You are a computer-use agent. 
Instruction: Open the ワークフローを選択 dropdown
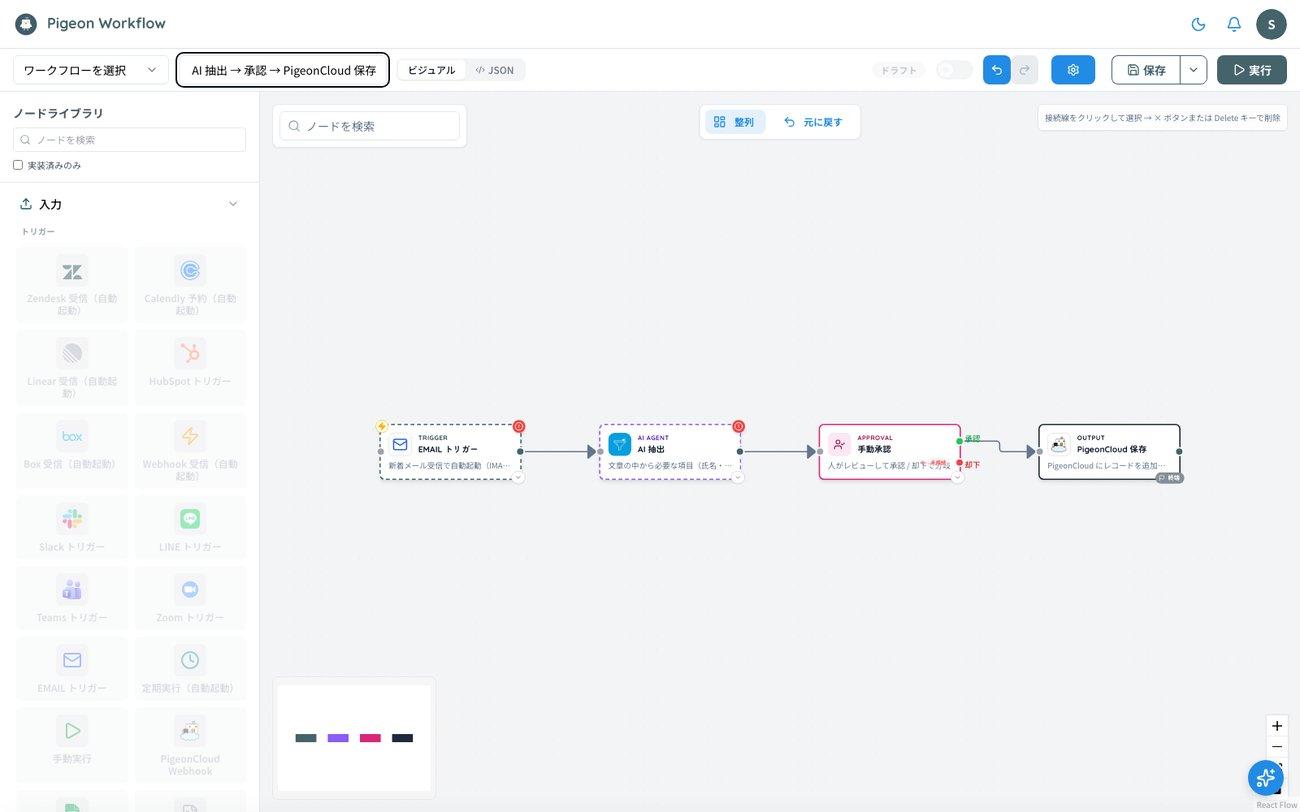tap(91, 70)
